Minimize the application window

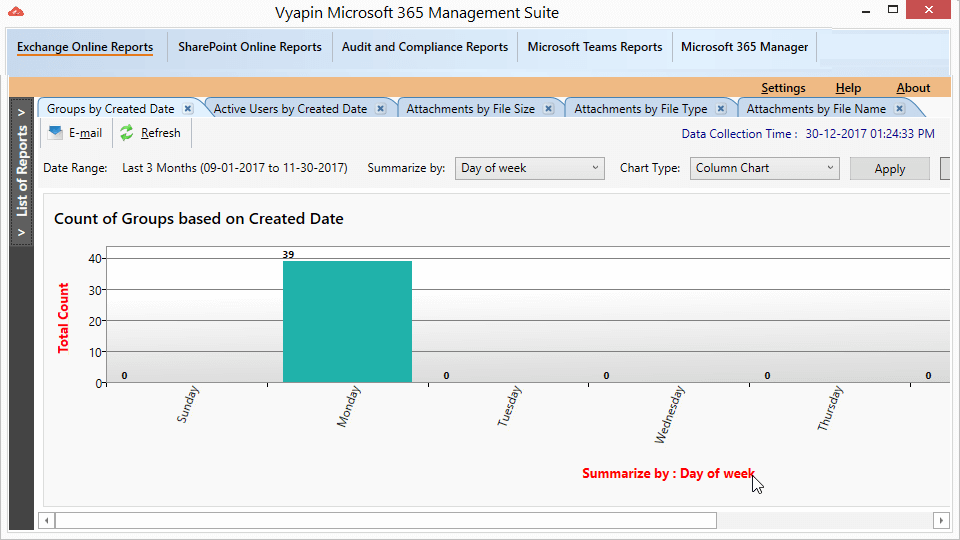click(x=866, y=11)
